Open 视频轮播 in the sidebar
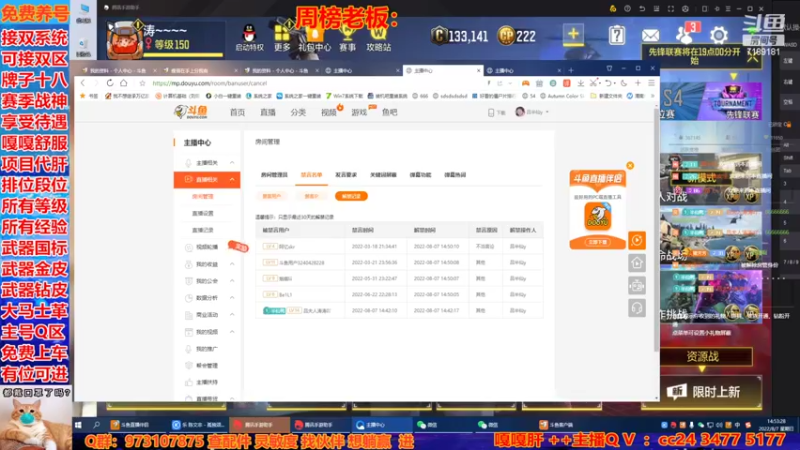The width and height of the screenshot is (800, 450). click(x=207, y=247)
